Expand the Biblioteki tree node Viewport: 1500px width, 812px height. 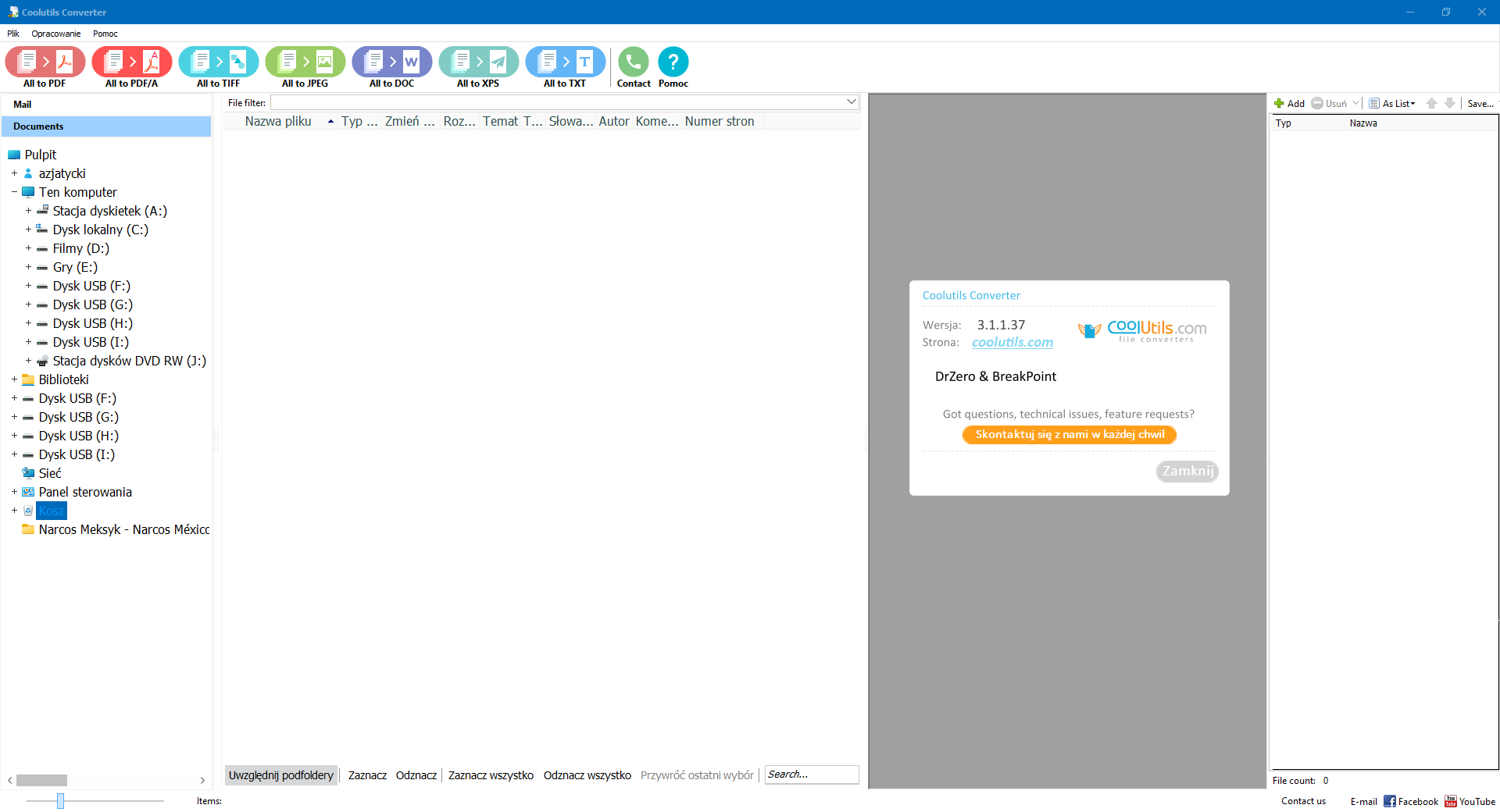click(x=14, y=379)
